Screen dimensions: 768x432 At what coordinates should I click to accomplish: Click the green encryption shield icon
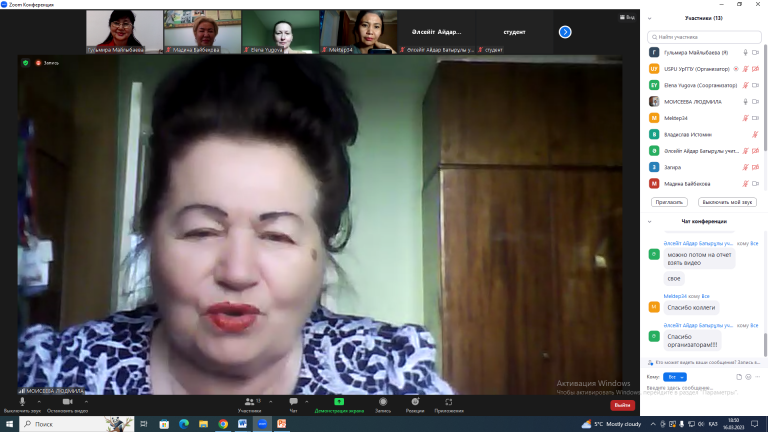coord(26,62)
